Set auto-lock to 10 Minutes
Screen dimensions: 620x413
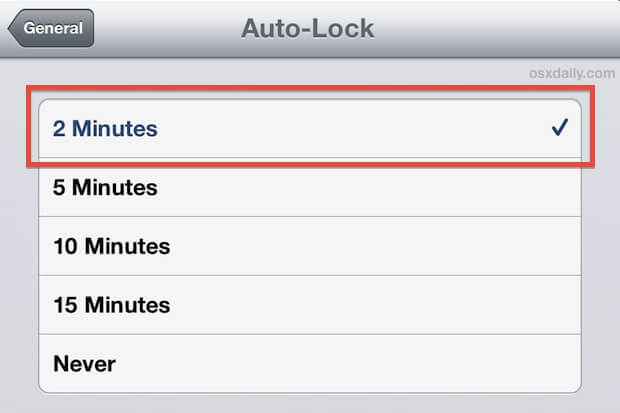coord(300,246)
